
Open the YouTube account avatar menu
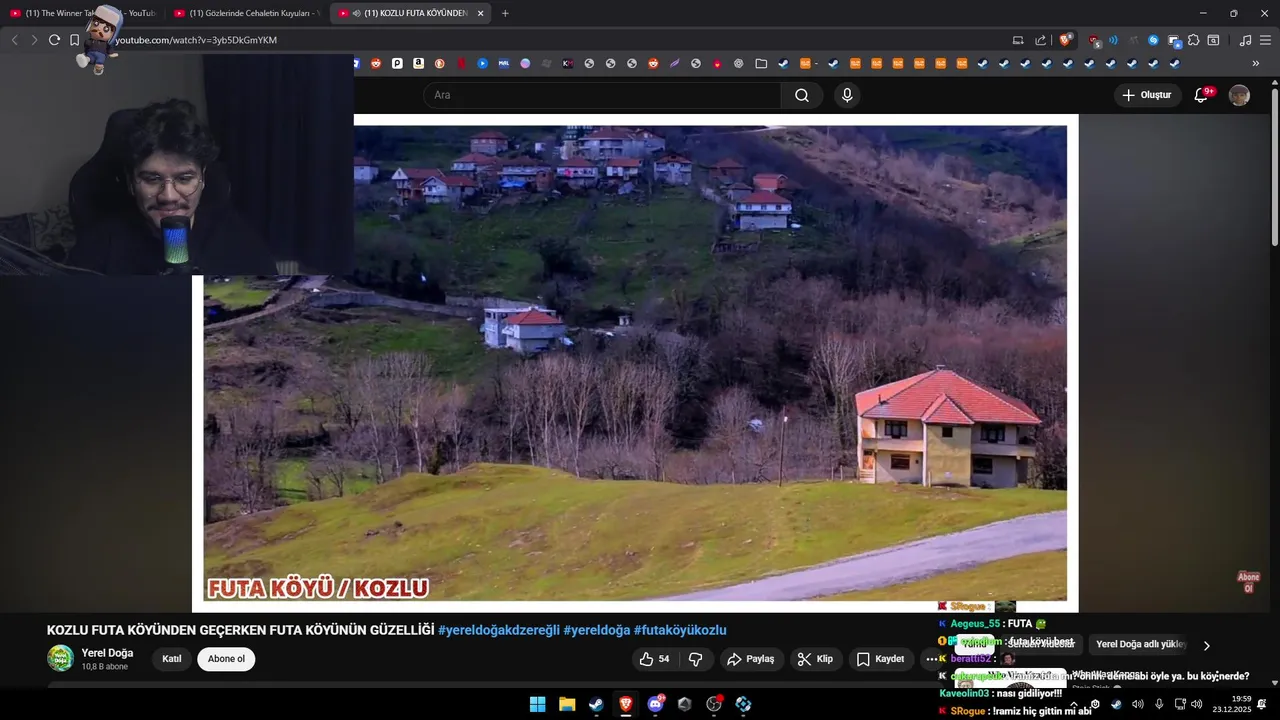coord(1239,95)
